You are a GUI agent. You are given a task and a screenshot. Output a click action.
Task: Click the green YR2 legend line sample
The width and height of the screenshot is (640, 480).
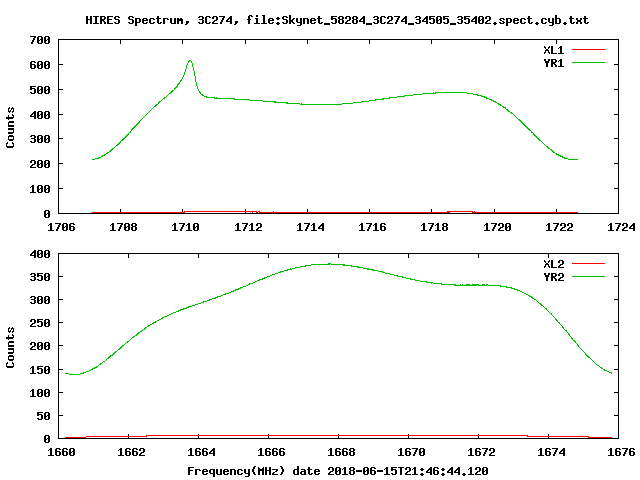pos(588,277)
